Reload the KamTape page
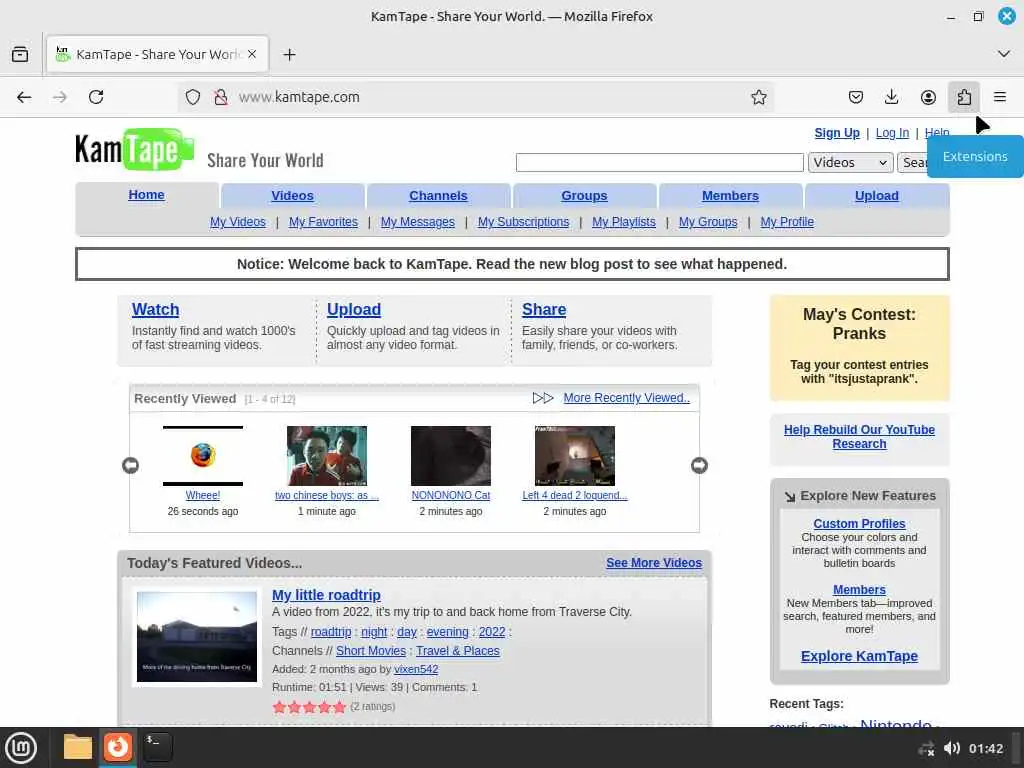 pyautogui.click(x=96, y=97)
